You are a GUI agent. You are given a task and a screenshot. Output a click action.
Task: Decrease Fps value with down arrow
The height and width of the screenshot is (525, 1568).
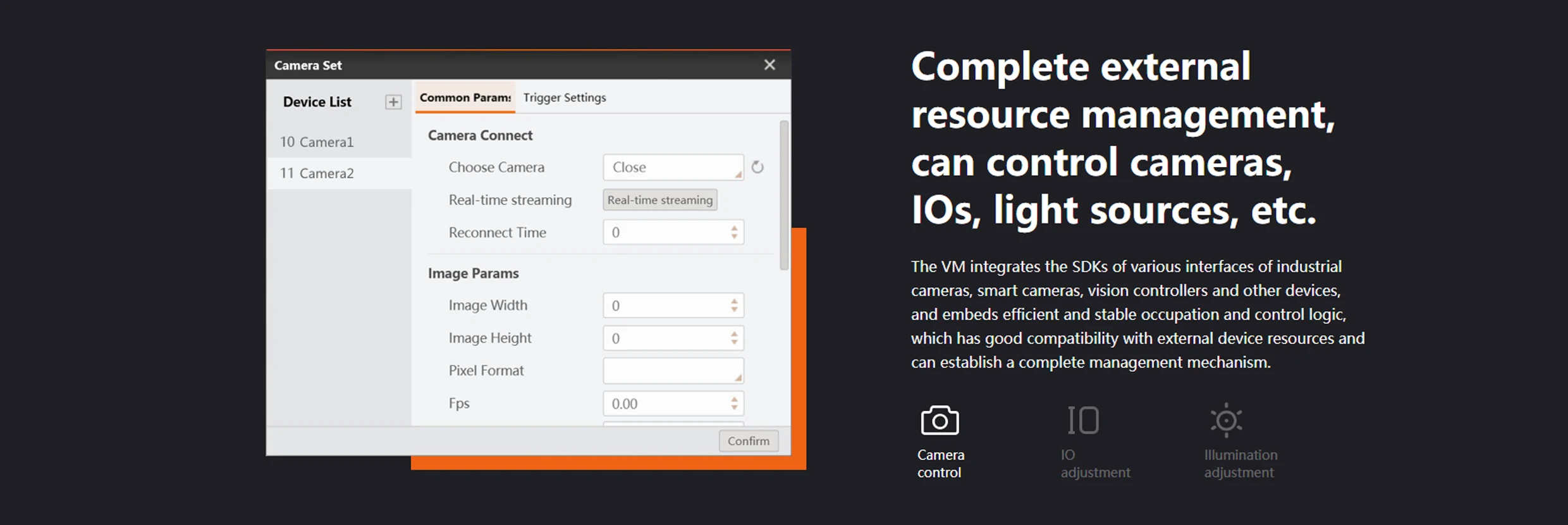click(x=734, y=408)
